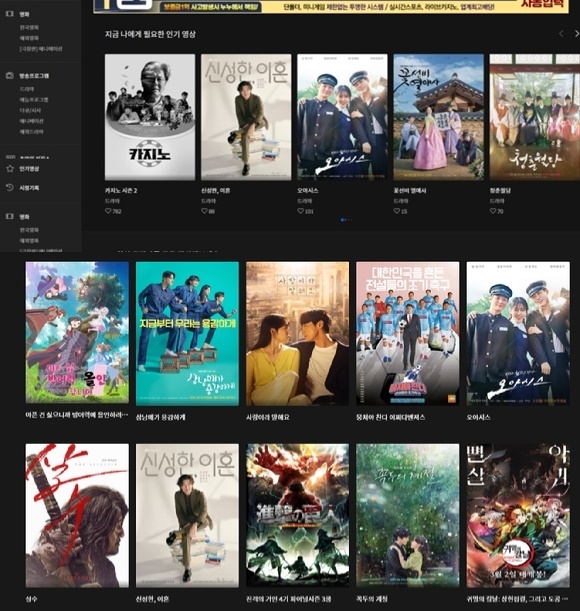Click the 성난매가 용감하게 title text
Screen dimensions: 580x611
(x=161, y=417)
